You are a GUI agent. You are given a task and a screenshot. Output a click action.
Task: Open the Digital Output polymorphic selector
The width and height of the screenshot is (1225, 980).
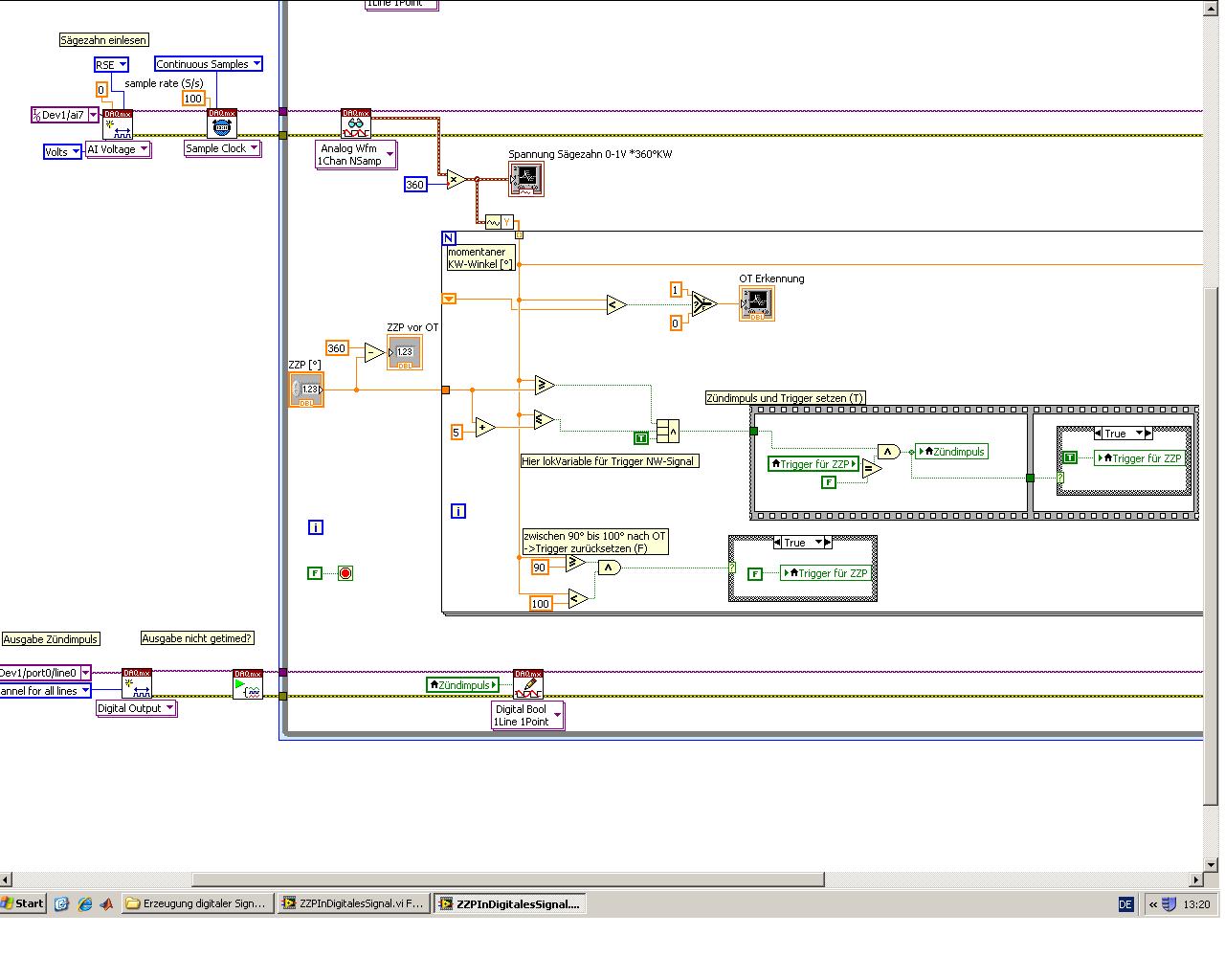click(x=137, y=708)
